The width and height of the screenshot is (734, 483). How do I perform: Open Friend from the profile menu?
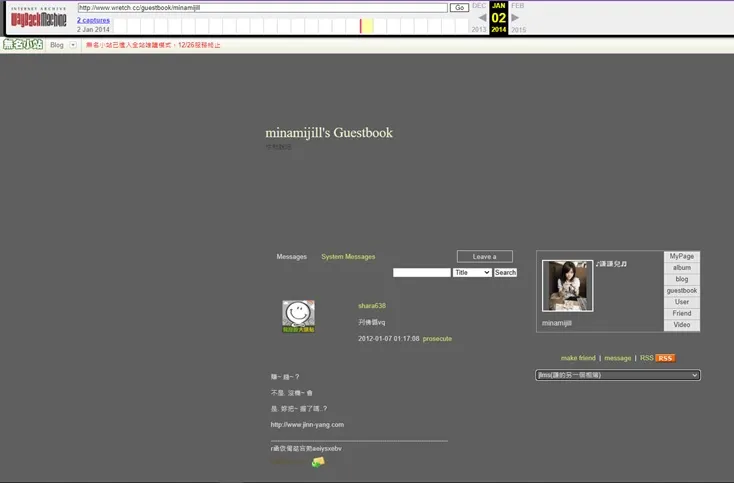click(682, 313)
